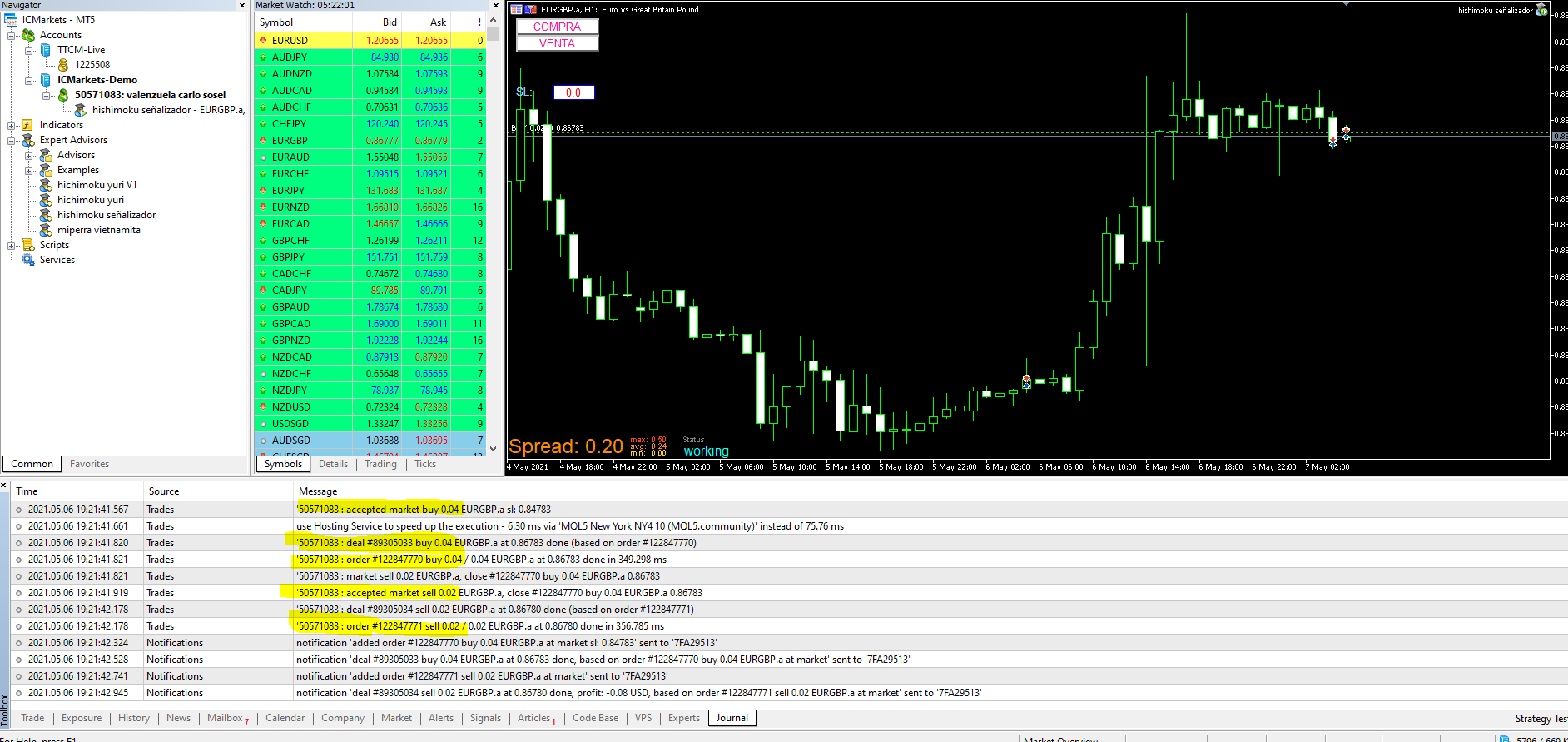Expand the Examples folder
Viewport: 1568px width, 742px height.
click(29, 170)
